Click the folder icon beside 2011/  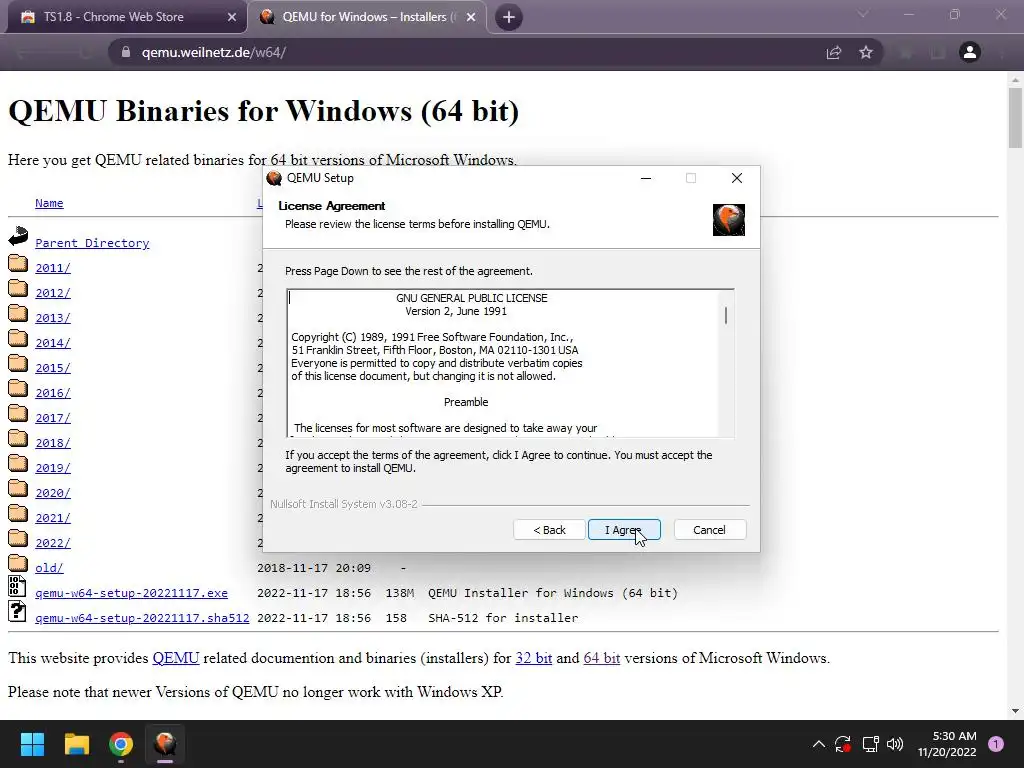point(18,264)
